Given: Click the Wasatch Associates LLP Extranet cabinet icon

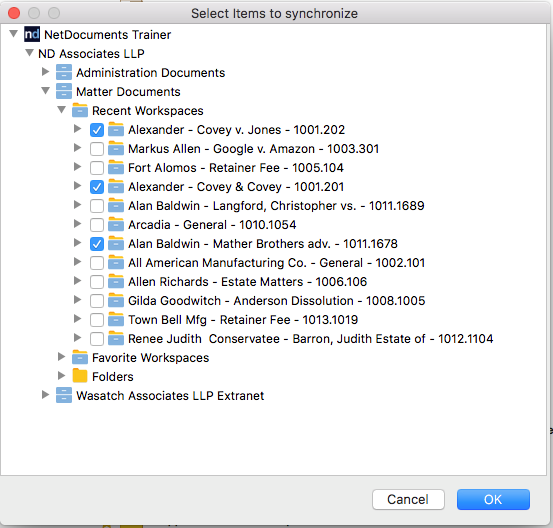Looking at the screenshot, I should coord(64,395).
